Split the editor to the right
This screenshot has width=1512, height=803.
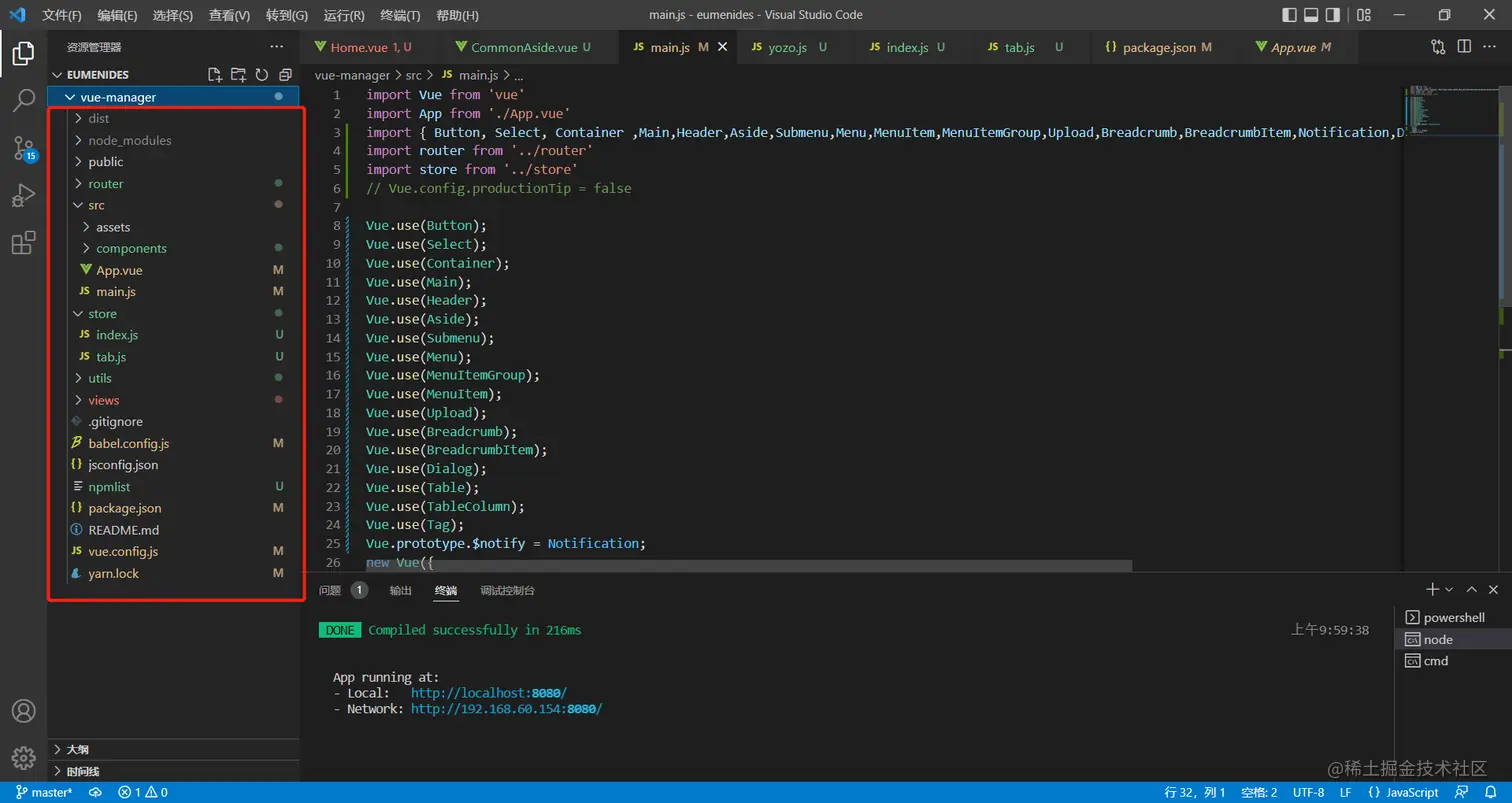click(x=1464, y=47)
